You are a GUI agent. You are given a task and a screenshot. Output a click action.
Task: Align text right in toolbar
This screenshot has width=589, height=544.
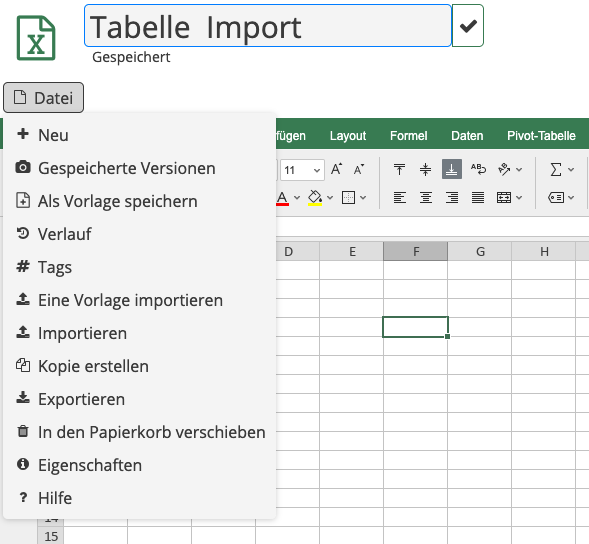click(x=452, y=197)
